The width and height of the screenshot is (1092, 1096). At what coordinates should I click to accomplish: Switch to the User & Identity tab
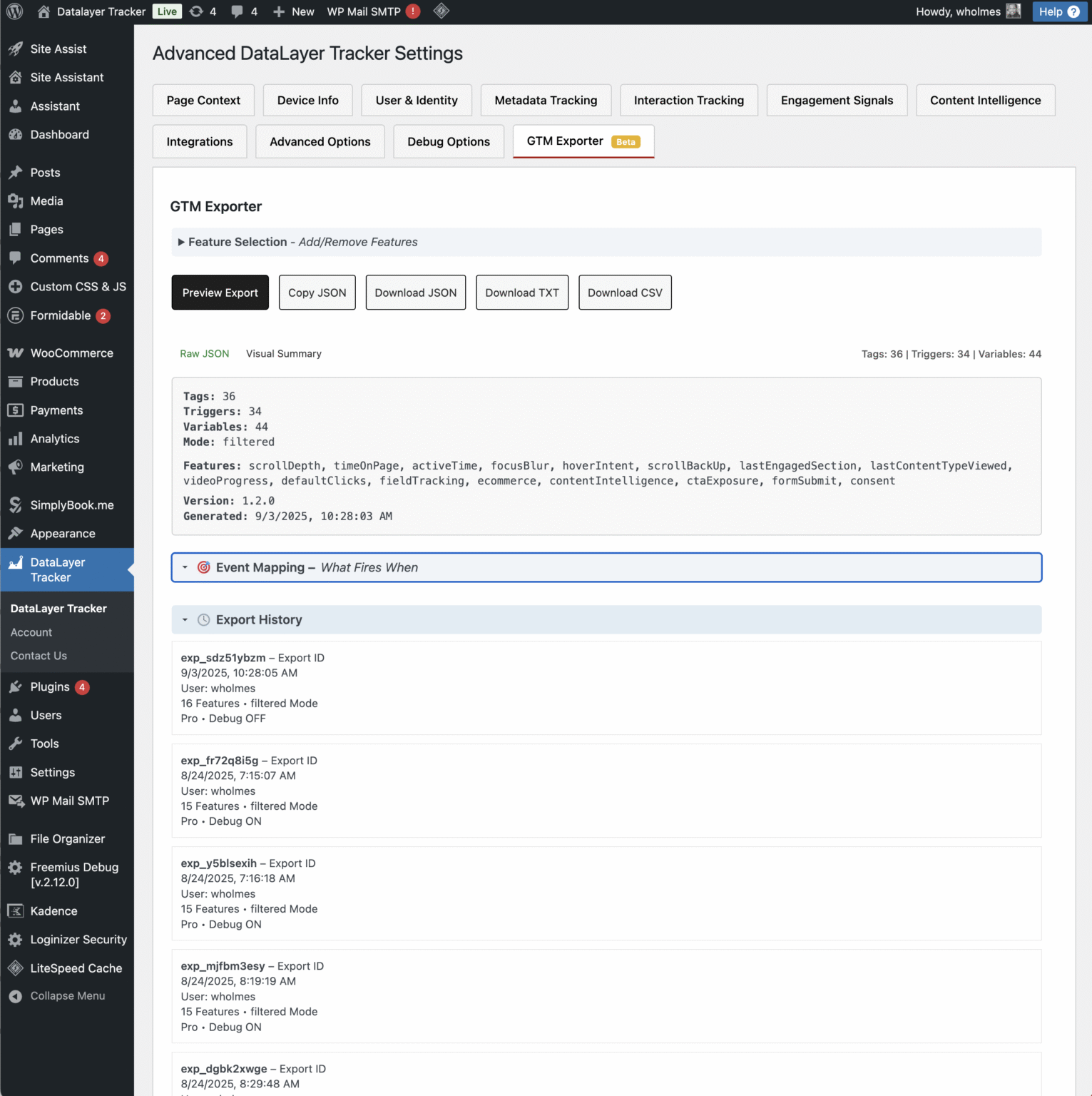(x=417, y=100)
